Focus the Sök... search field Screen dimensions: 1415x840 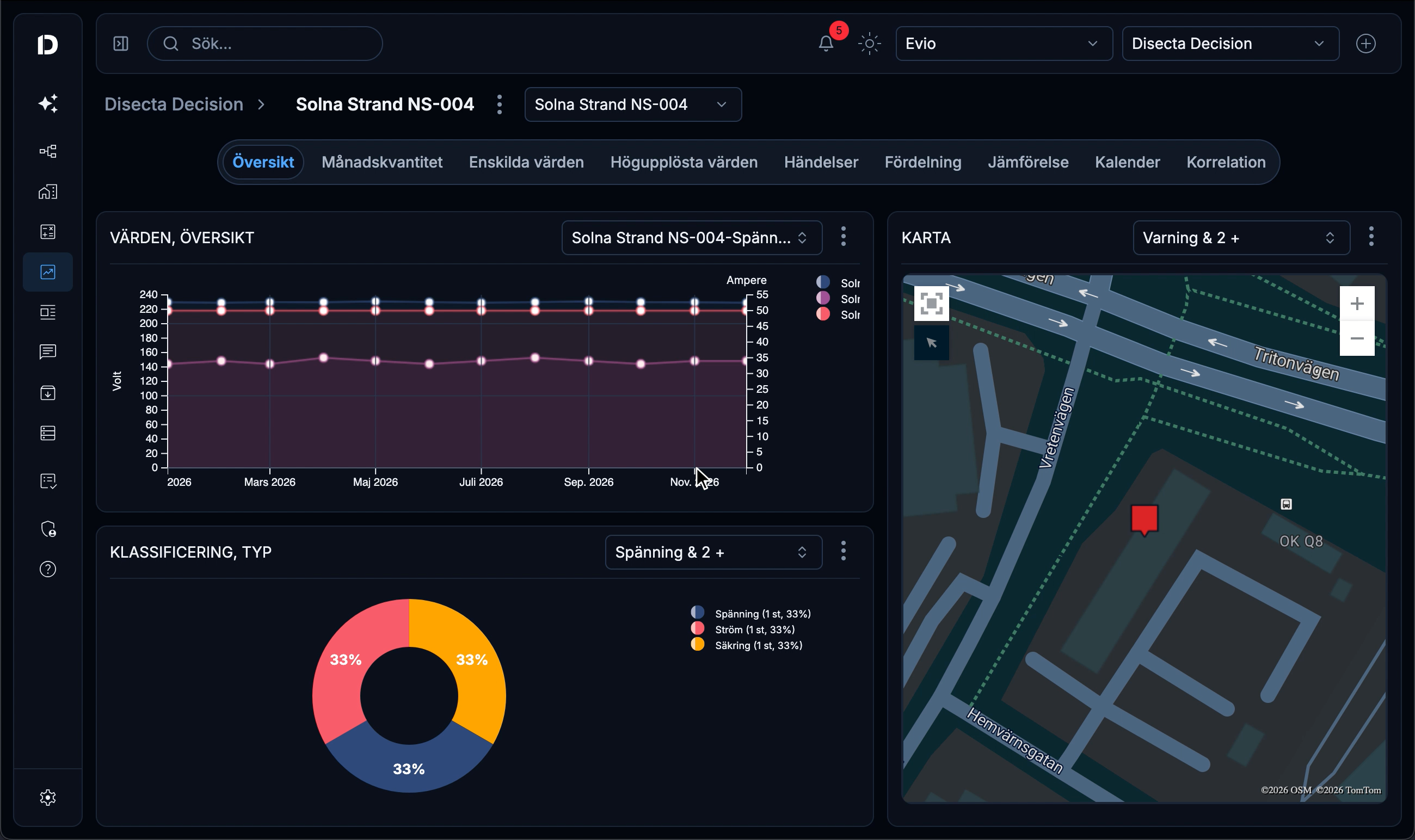[265, 44]
